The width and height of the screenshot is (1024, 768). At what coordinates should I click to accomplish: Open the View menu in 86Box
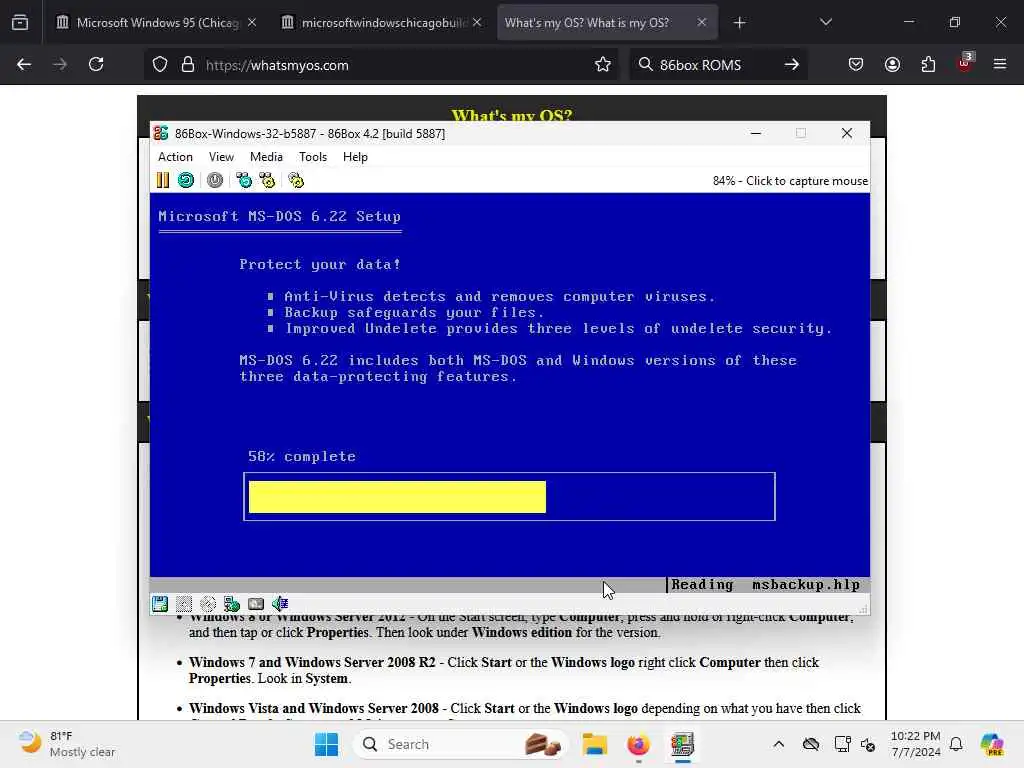point(221,157)
